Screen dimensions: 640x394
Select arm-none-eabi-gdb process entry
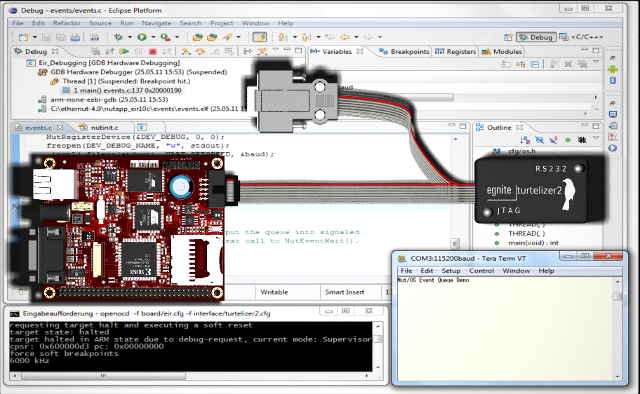point(103,100)
